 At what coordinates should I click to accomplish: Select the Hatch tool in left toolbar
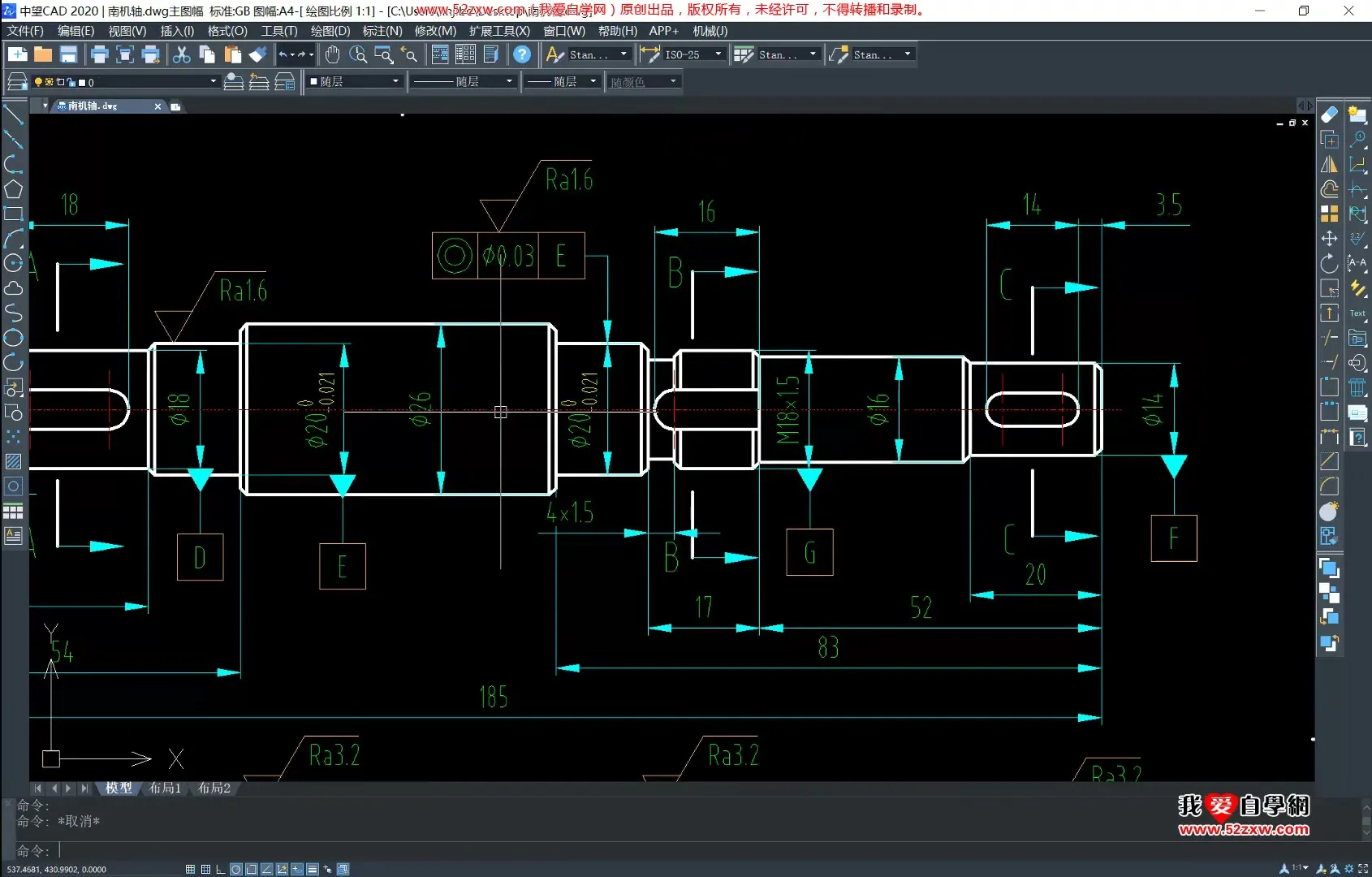click(x=13, y=461)
